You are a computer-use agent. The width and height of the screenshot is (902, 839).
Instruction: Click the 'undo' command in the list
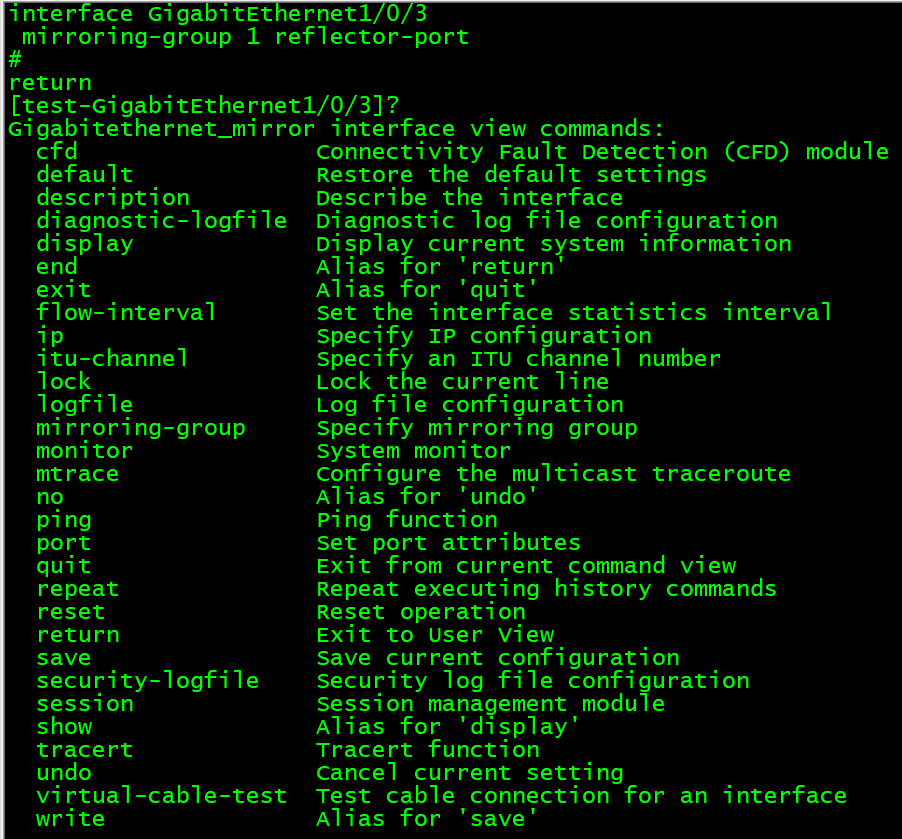click(x=64, y=773)
